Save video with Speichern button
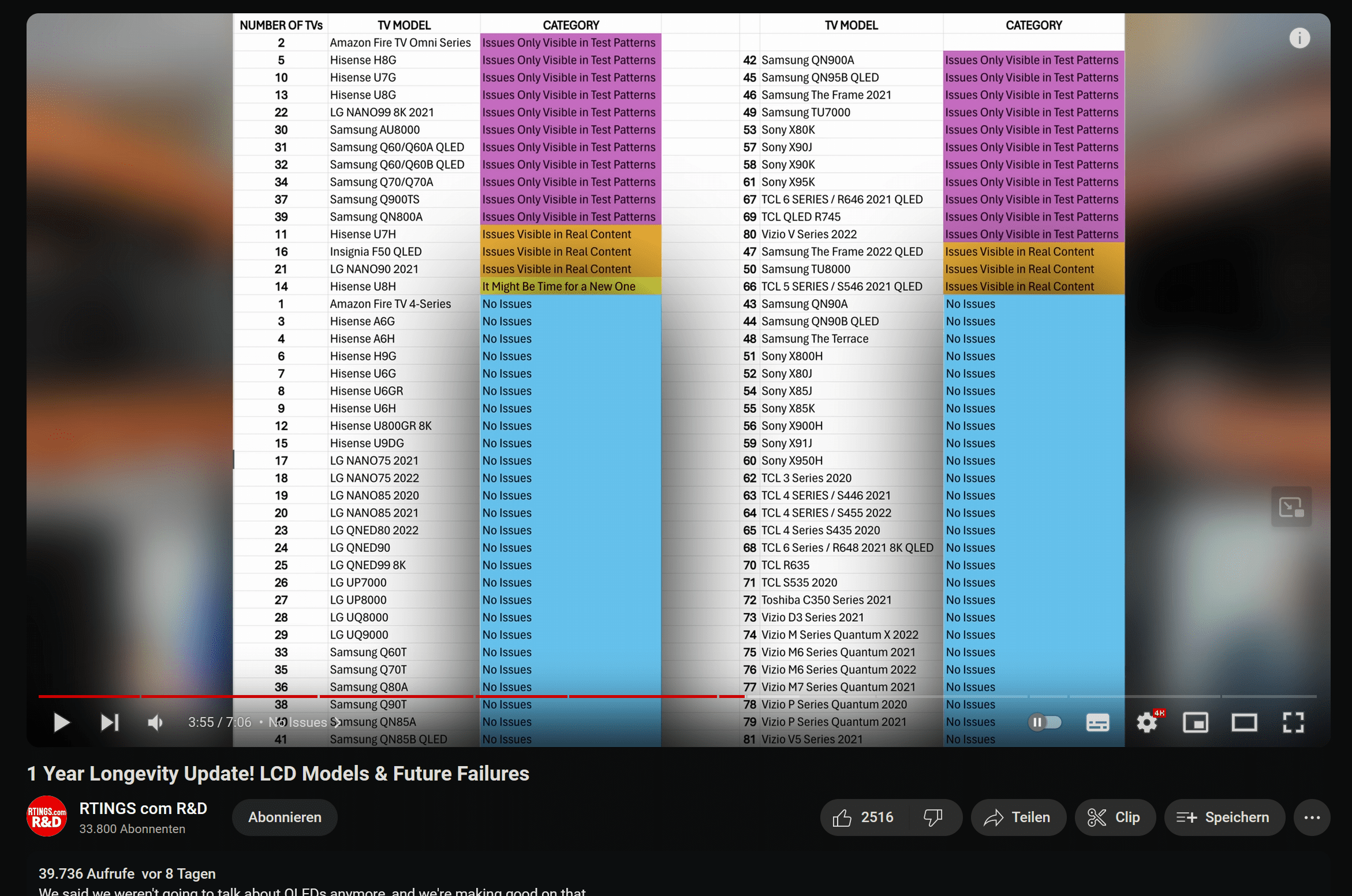Image resolution: width=1352 pixels, height=896 pixels. tap(1224, 817)
